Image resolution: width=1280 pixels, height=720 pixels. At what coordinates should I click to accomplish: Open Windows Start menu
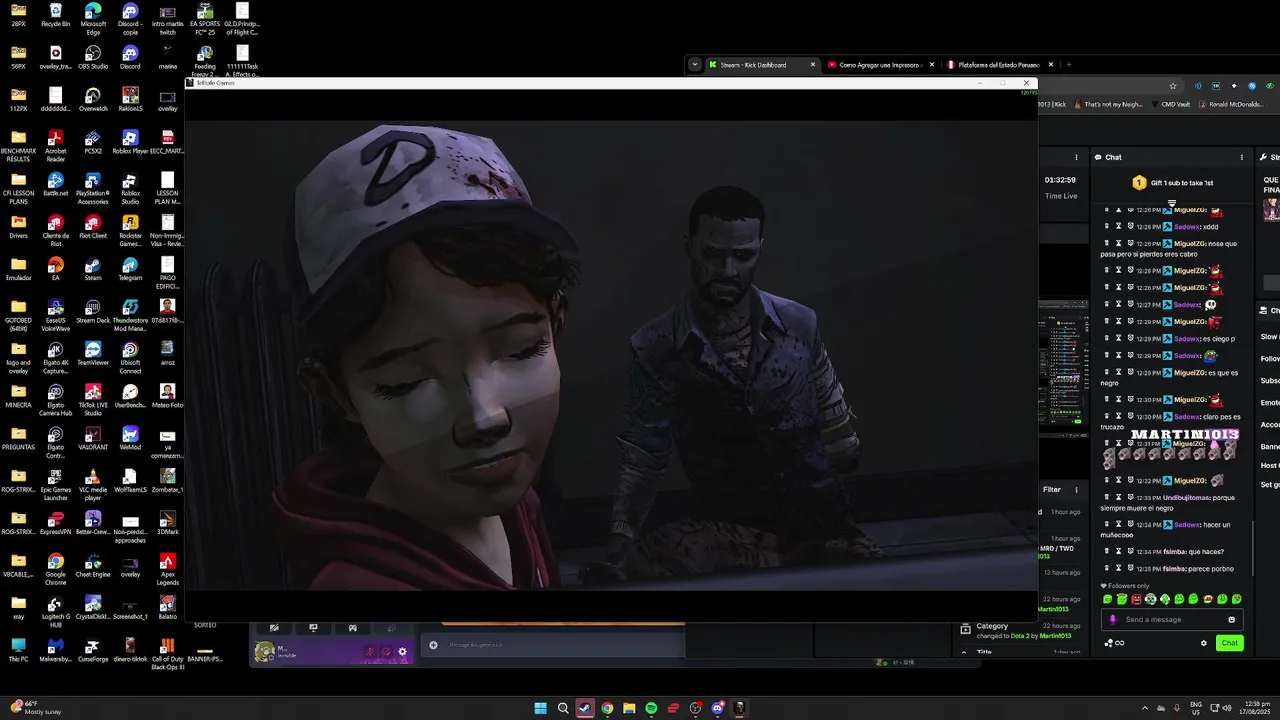click(x=541, y=708)
